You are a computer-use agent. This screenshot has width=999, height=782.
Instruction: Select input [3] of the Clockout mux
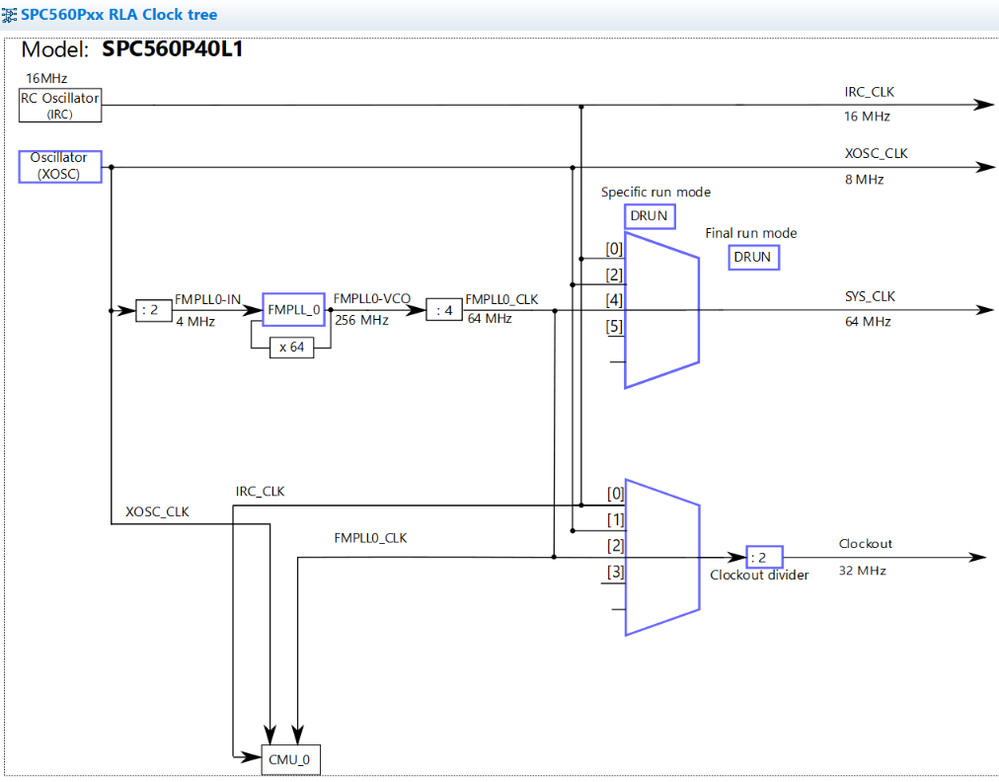[x=615, y=572]
